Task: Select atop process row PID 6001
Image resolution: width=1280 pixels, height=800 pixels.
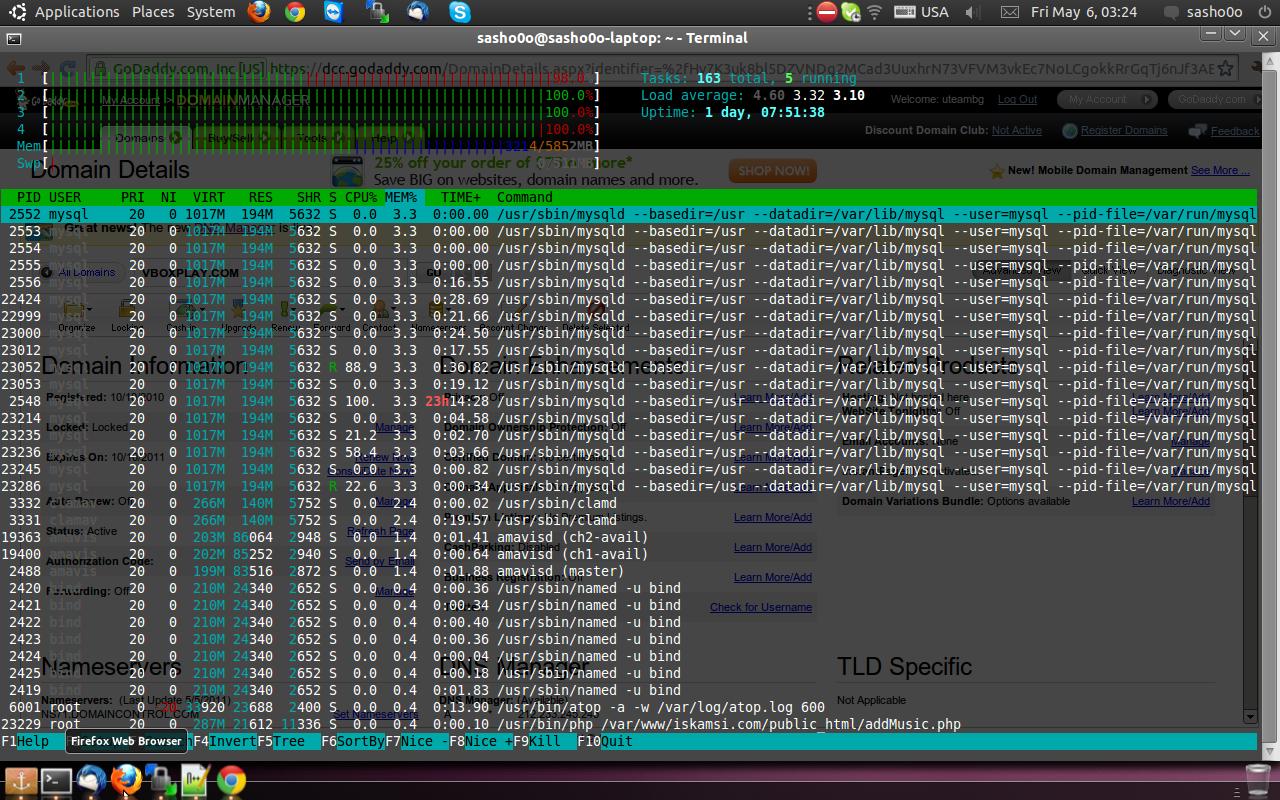Action: (x=628, y=707)
